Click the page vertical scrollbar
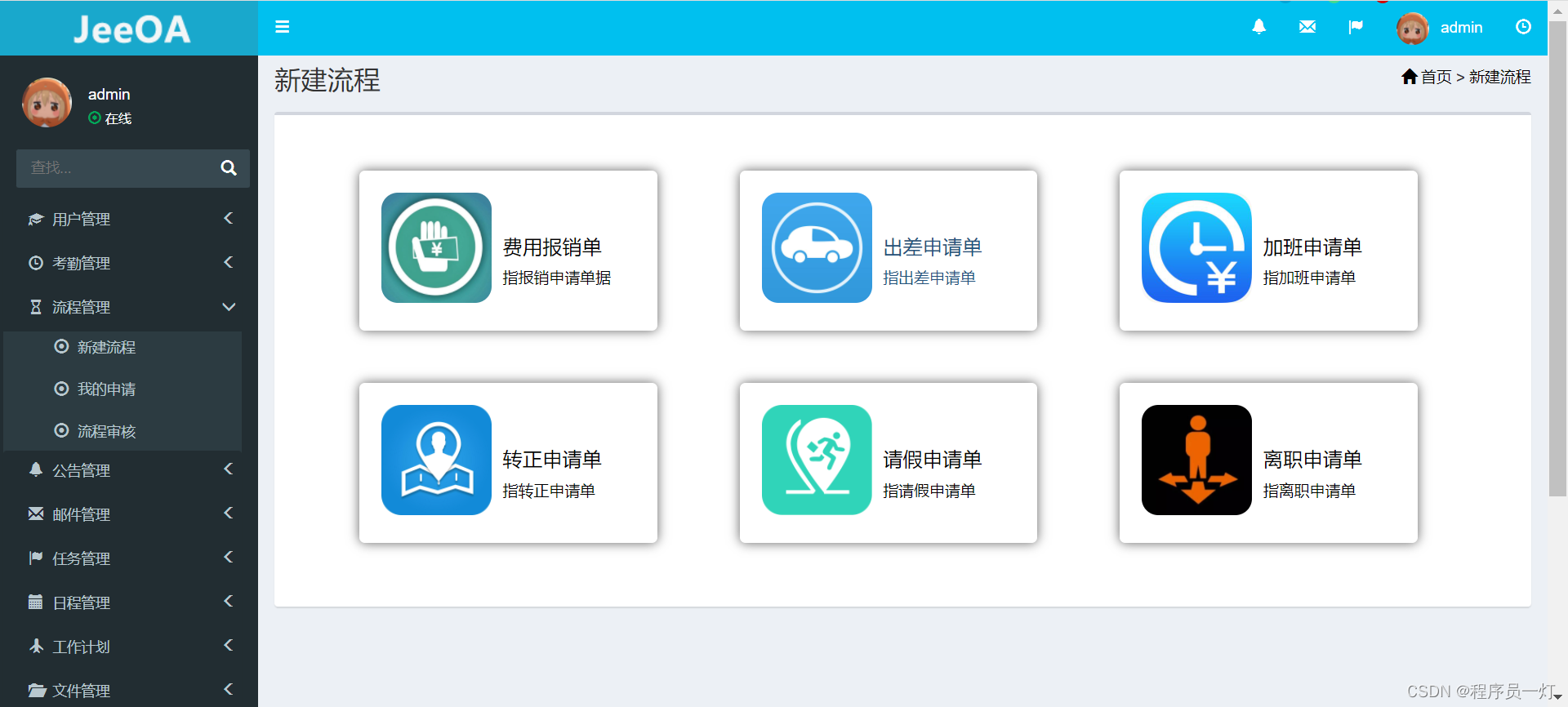Image resolution: width=1568 pixels, height=707 pixels. pyautogui.click(x=1557, y=259)
